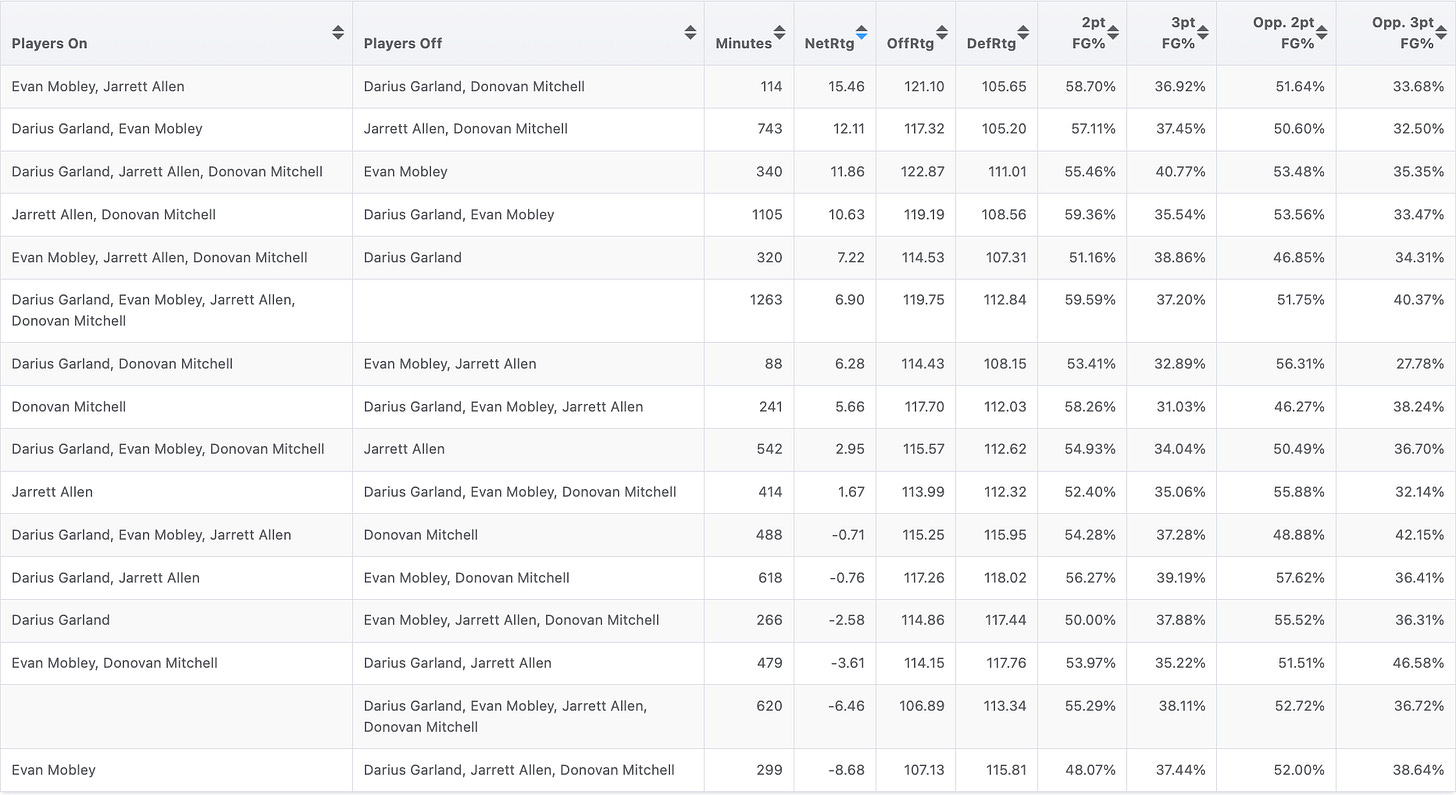The image size is (1456, 795).
Task: Click the 743 minutes value
Action: (770, 129)
